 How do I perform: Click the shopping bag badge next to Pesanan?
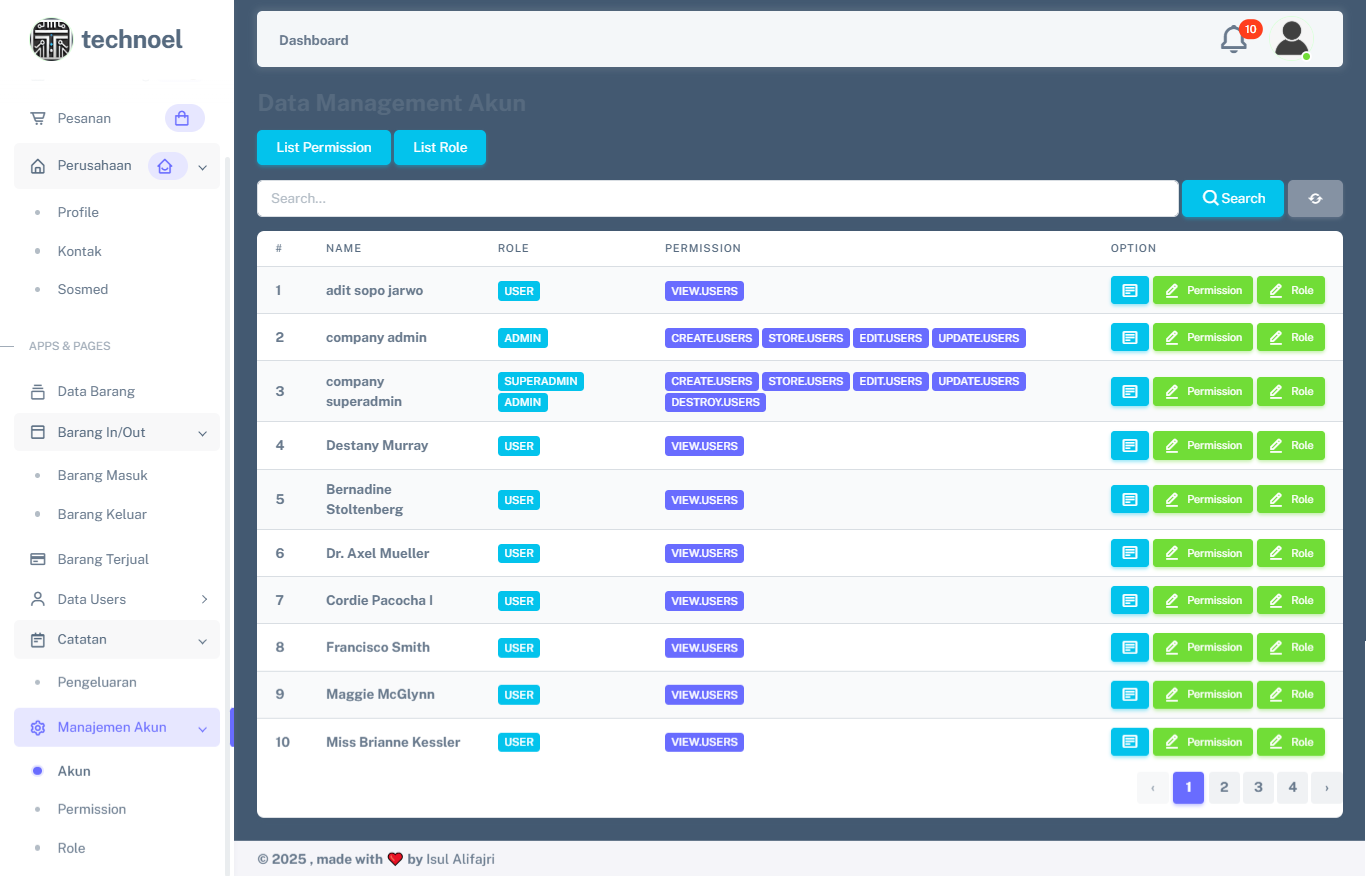[x=184, y=118]
